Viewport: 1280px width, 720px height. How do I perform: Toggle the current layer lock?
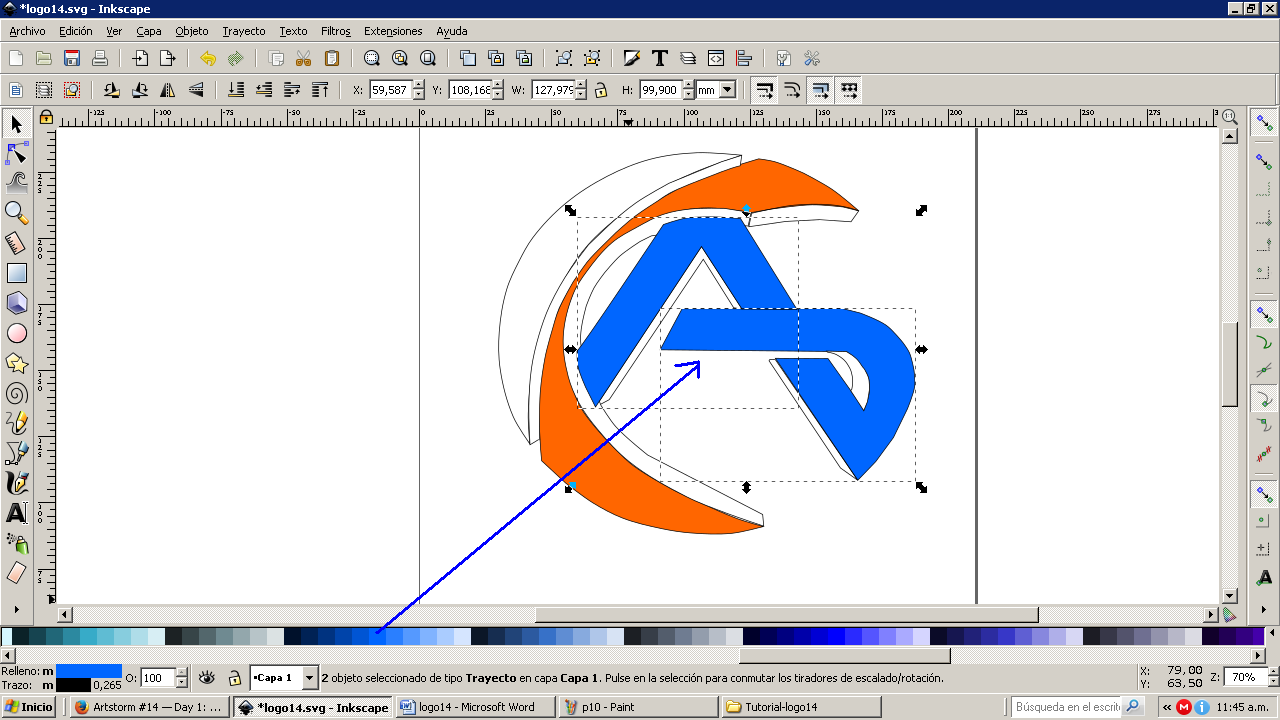(234, 678)
